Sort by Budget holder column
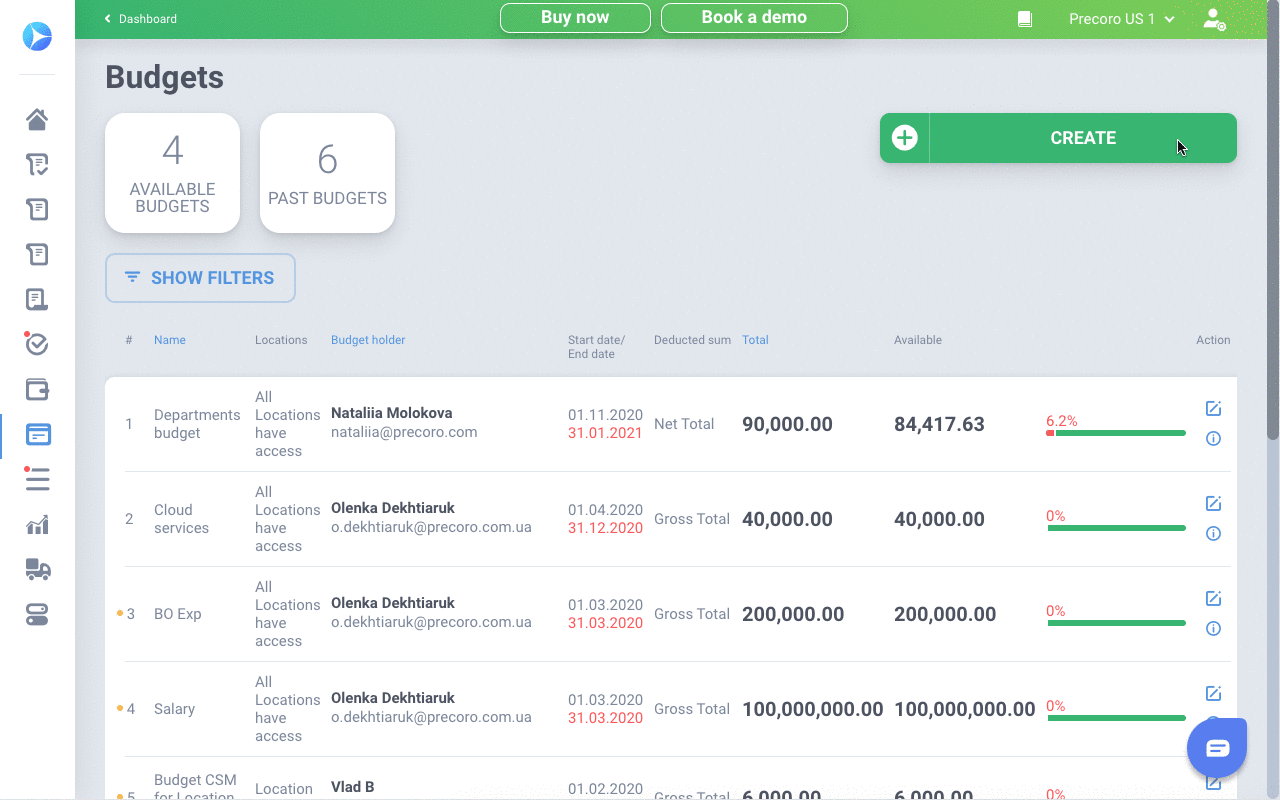The height and width of the screenshot is (800, 1280). click(368, 340)
